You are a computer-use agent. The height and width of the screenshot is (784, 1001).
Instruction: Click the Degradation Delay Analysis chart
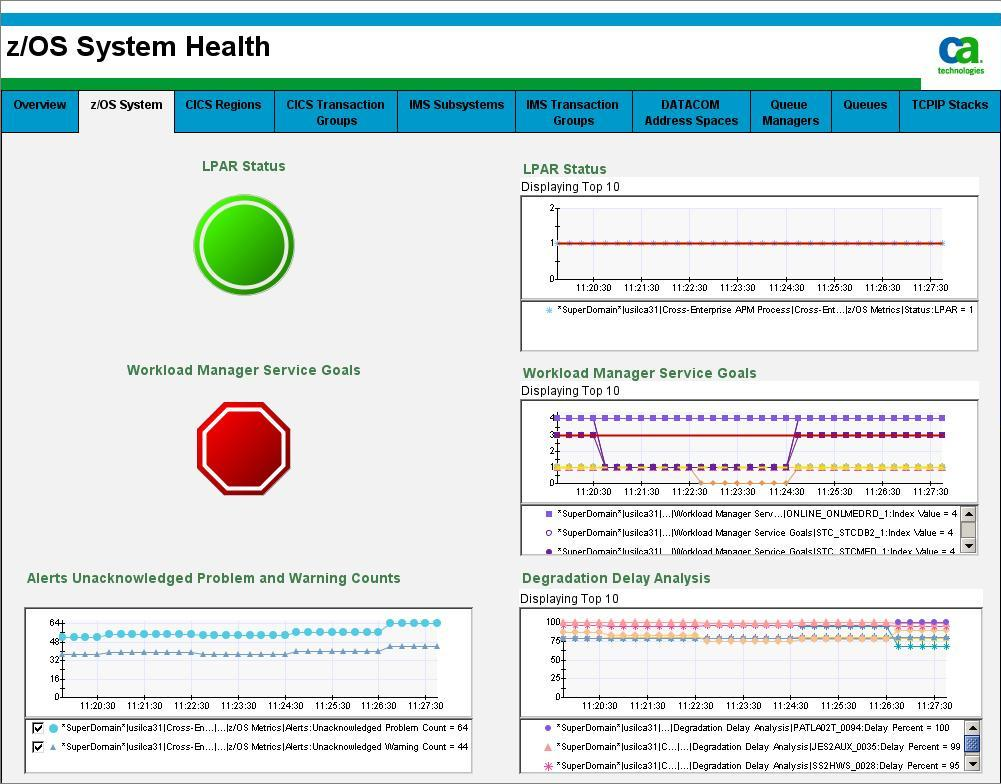pyautogui.click(x=750, y=663)
